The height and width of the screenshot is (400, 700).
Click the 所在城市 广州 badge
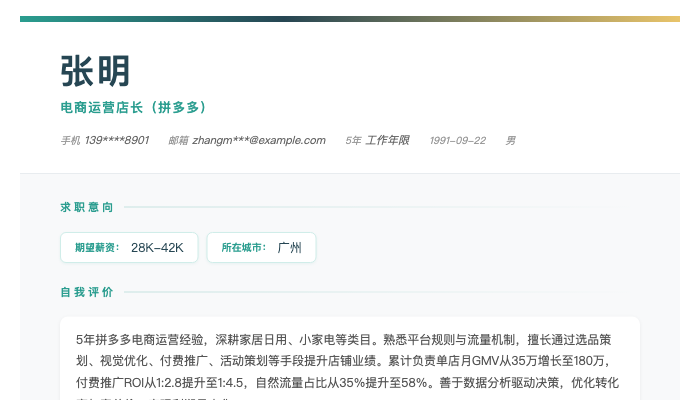261,247
